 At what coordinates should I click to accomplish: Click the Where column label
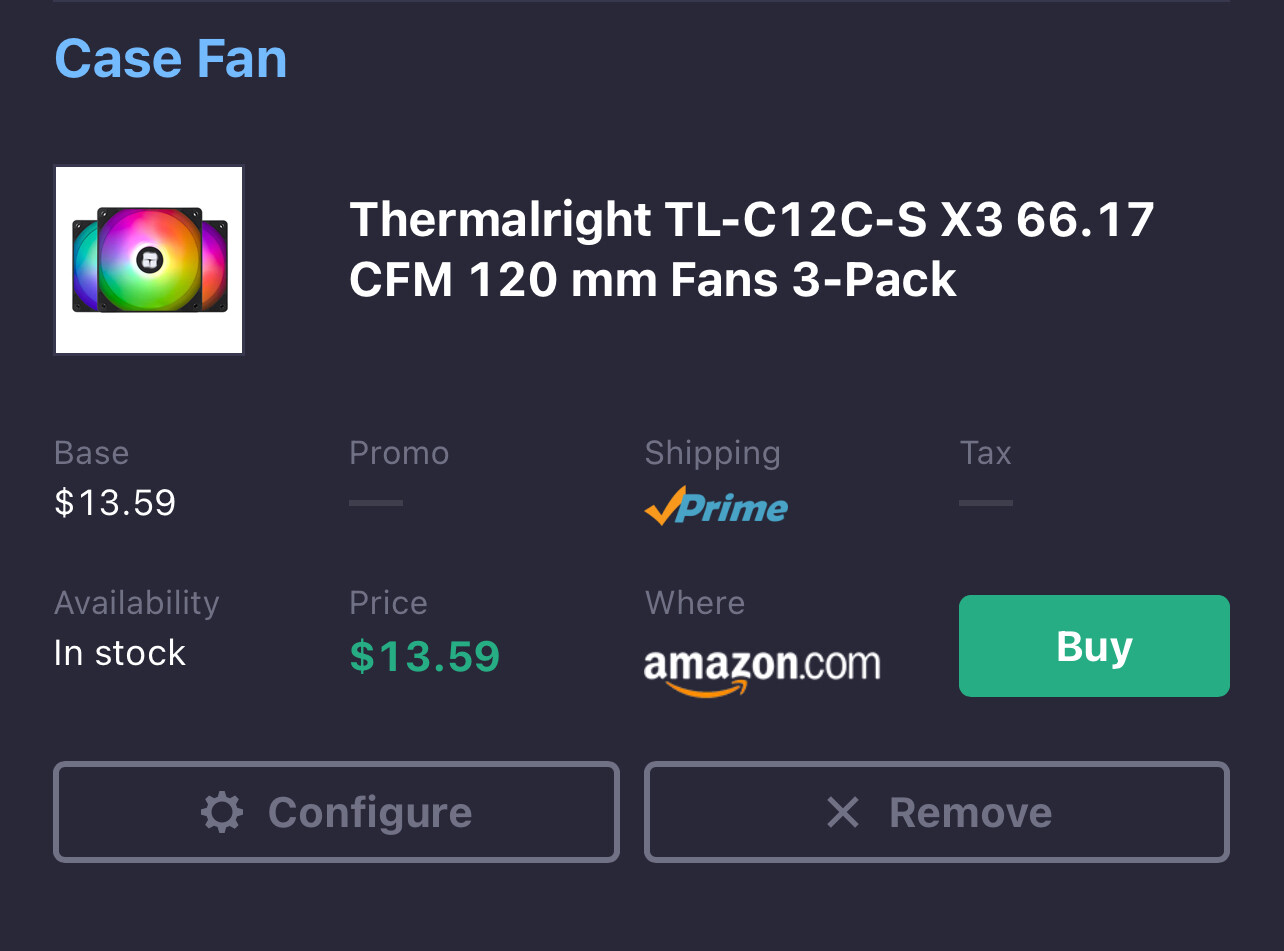coord(695,603)
